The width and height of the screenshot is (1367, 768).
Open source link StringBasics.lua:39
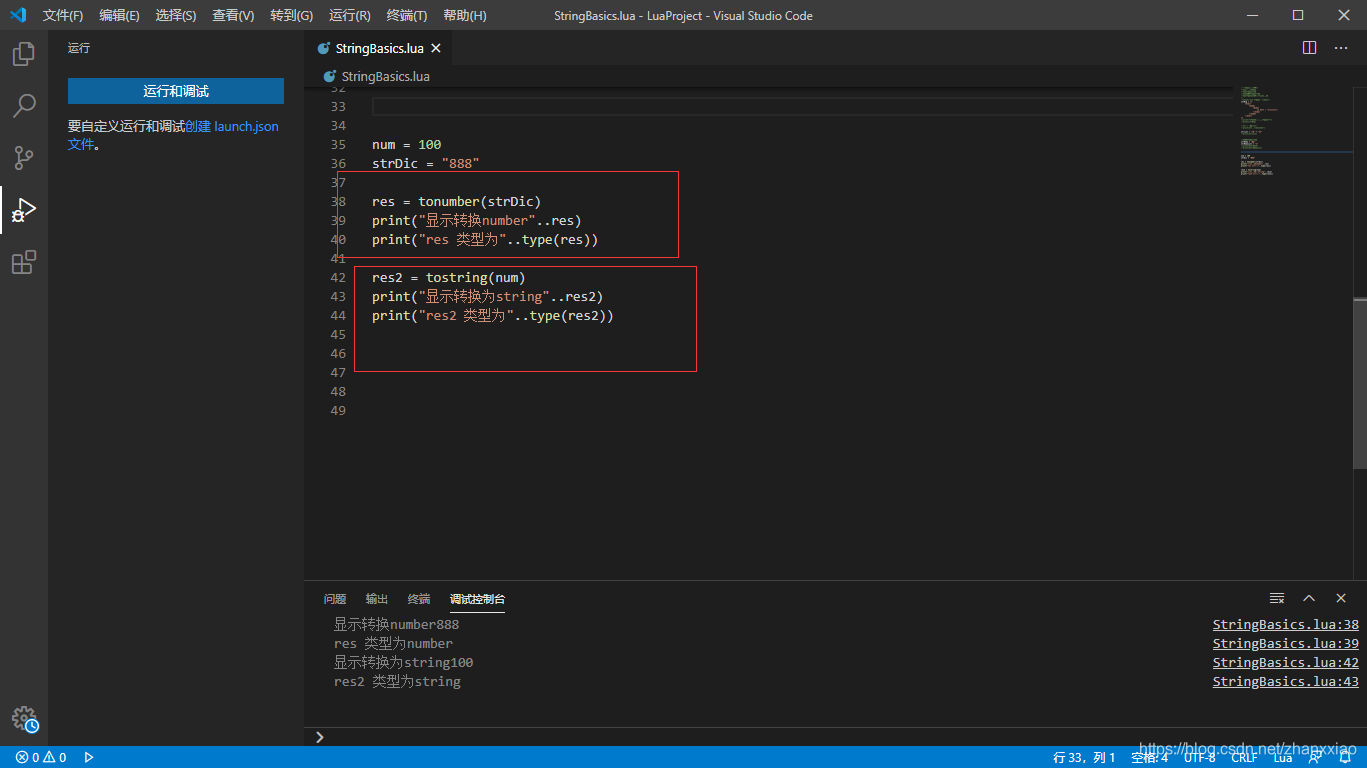1286,644
